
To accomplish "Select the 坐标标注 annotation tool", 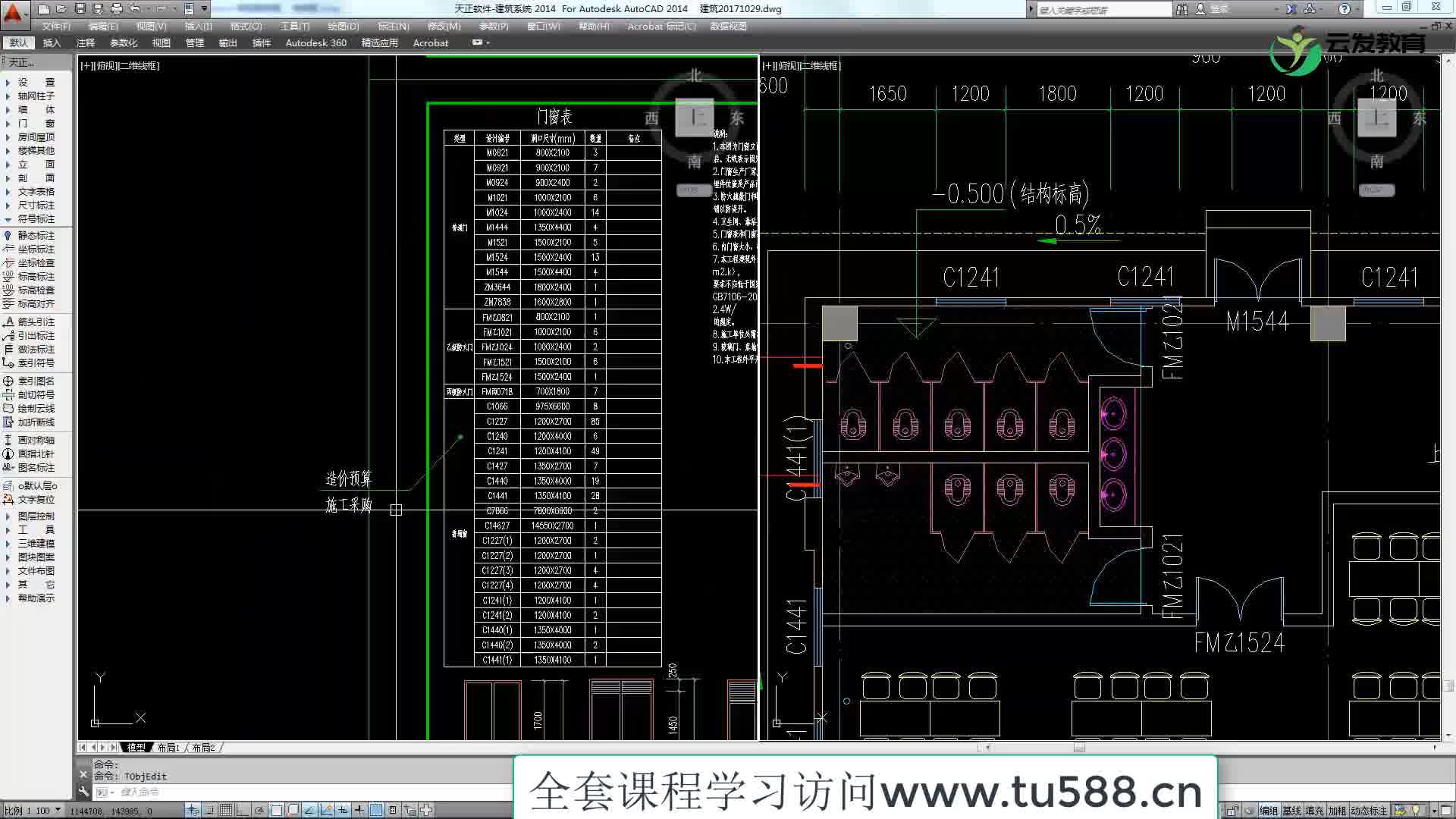I will click(x=33, y=249).
